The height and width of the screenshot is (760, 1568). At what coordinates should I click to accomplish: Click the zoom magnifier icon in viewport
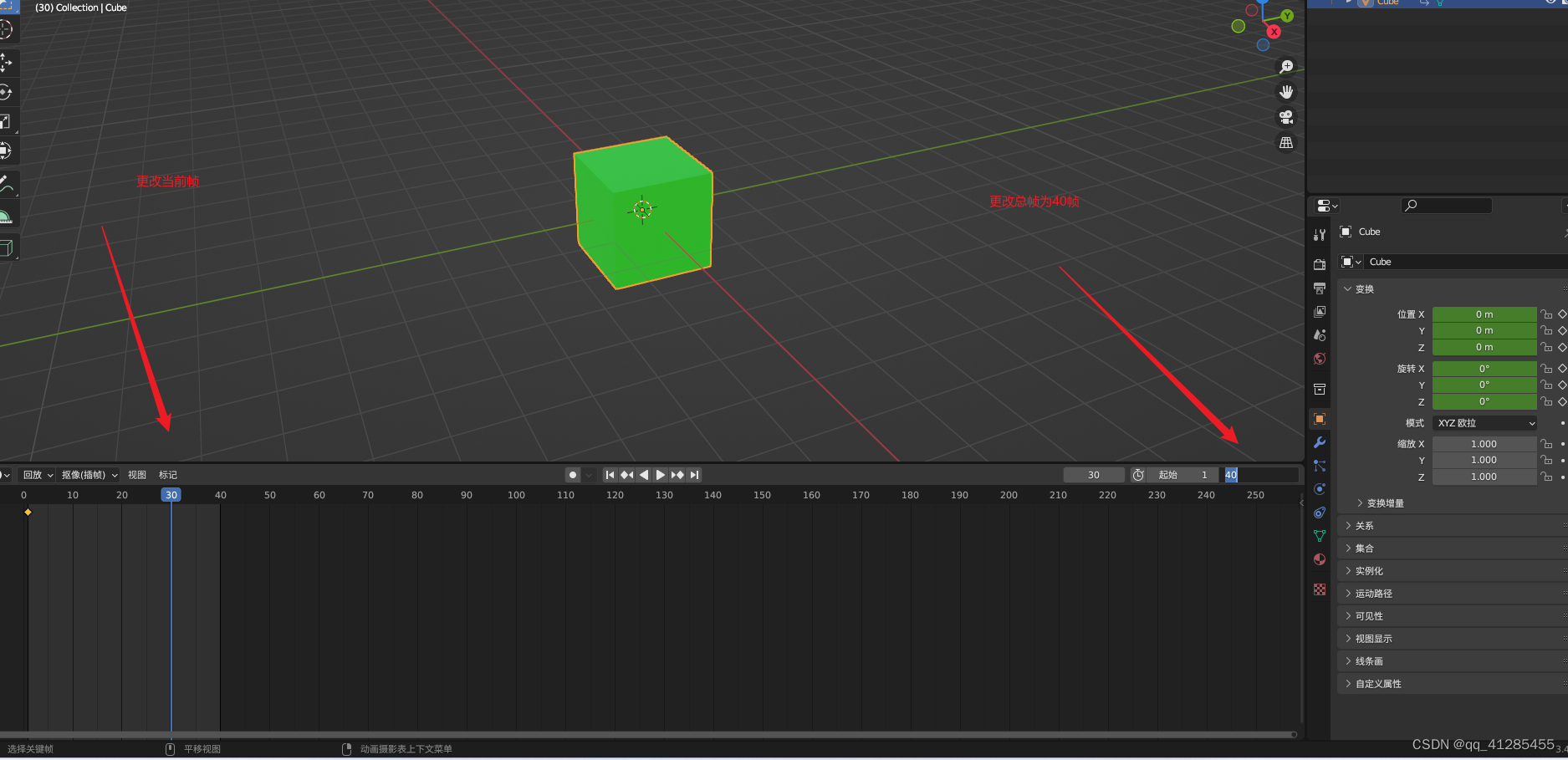(x=1286, y=67)
